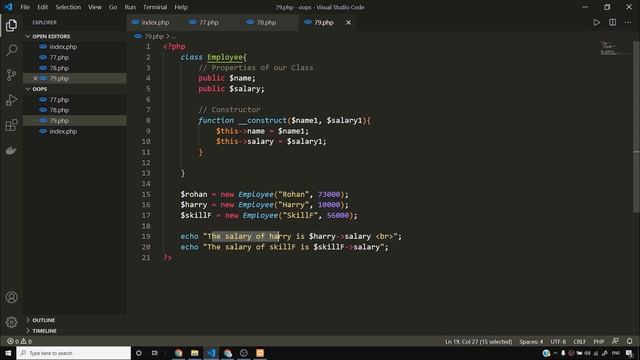Screen dimensions: 640x360
Task: Click the __construct function name
Action: pos(262,120)
